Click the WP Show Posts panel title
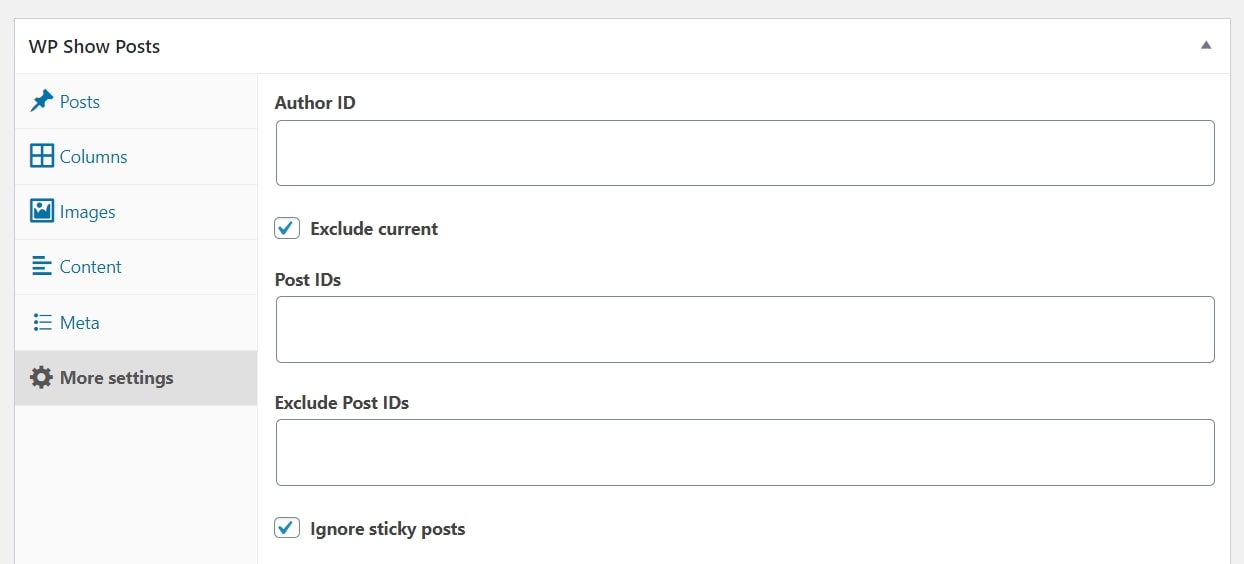1244x564 pixels. coord(94,47)
